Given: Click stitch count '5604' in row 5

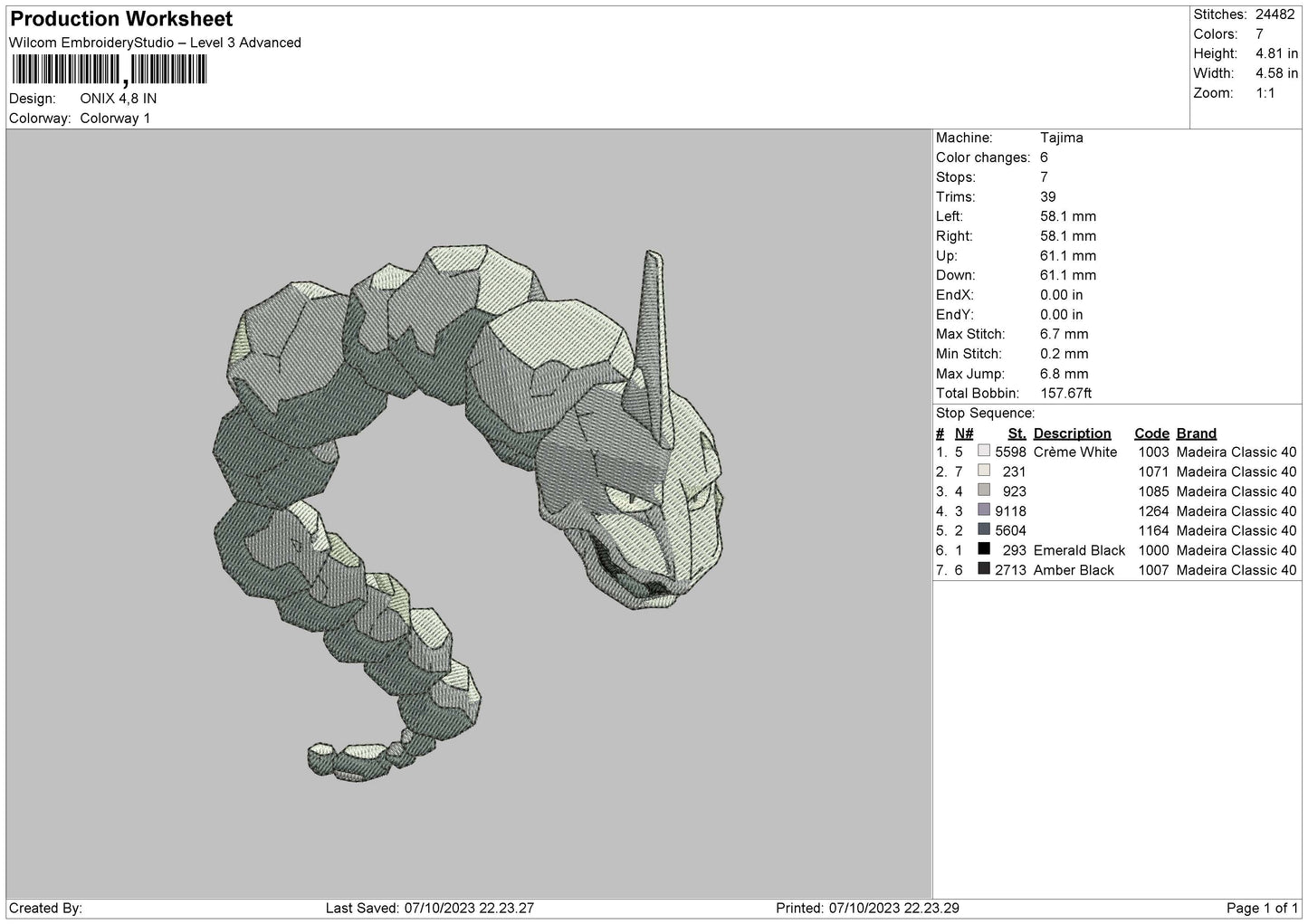Looking at the screenshot, I should 1010,530.
